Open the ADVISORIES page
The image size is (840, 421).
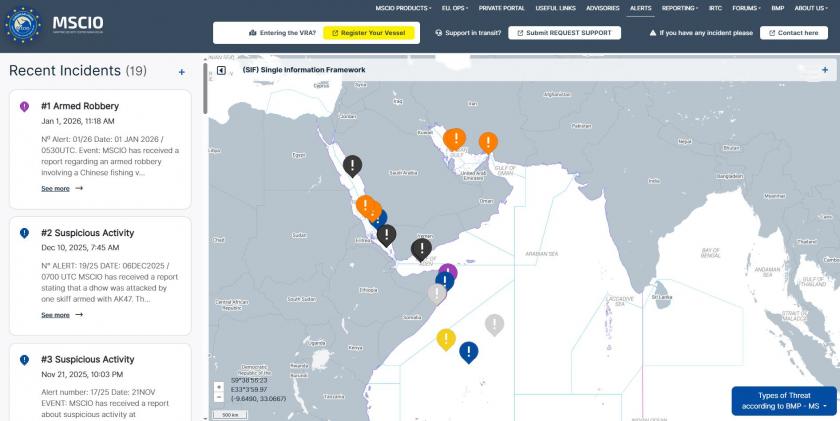click(x=603, y=8)
